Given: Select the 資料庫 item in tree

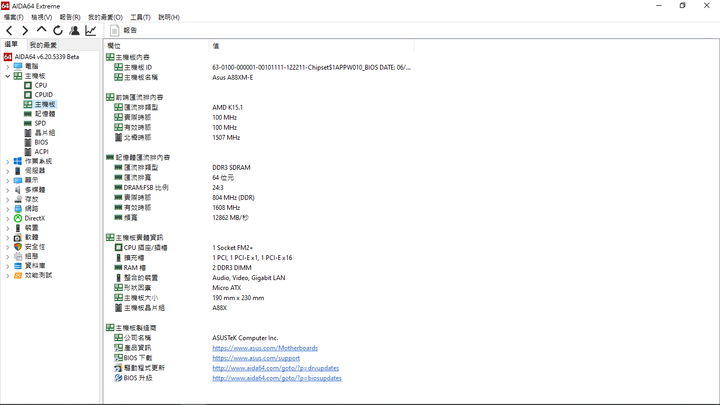Looking at the screenshot, I should [x=35, y=266].
